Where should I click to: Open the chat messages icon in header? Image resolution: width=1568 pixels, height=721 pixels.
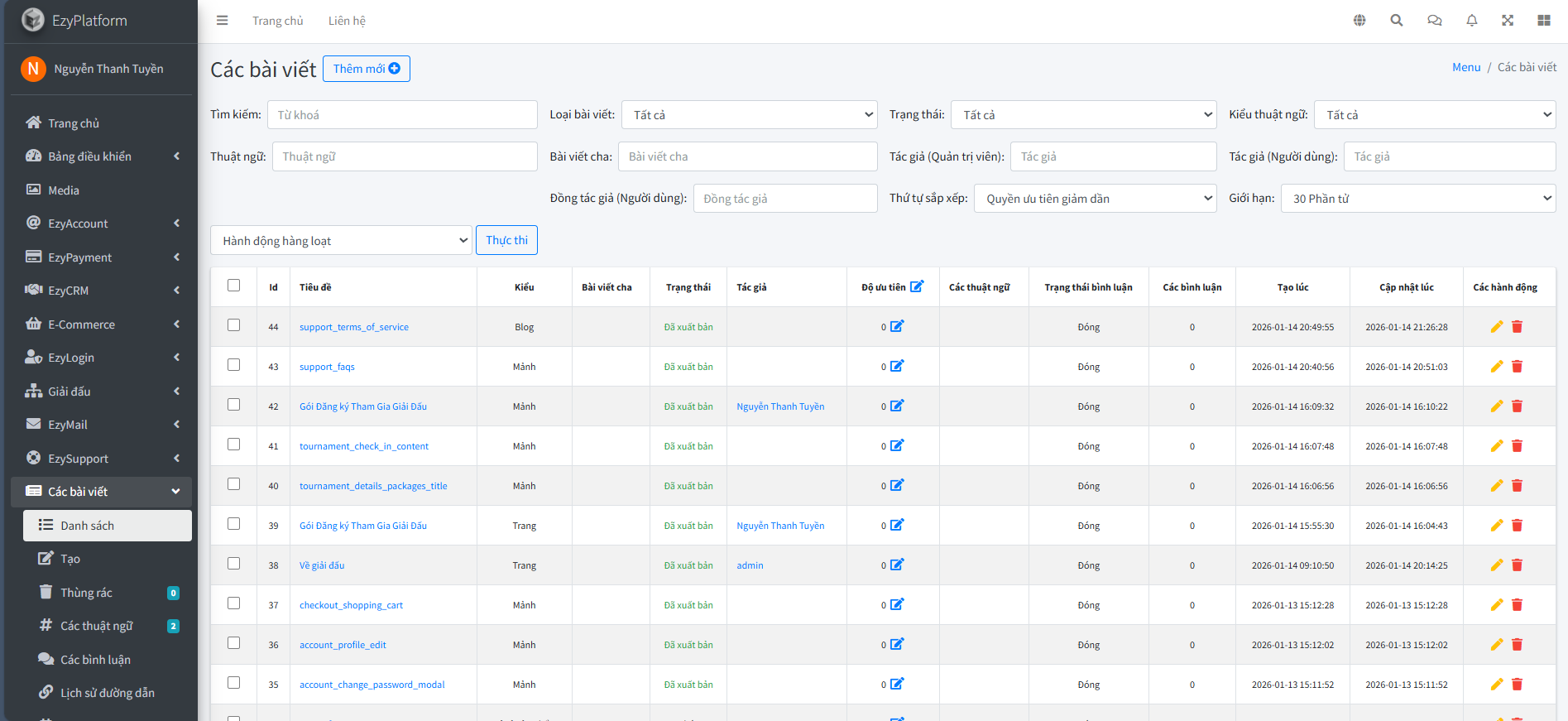[x=1434, y=21]
